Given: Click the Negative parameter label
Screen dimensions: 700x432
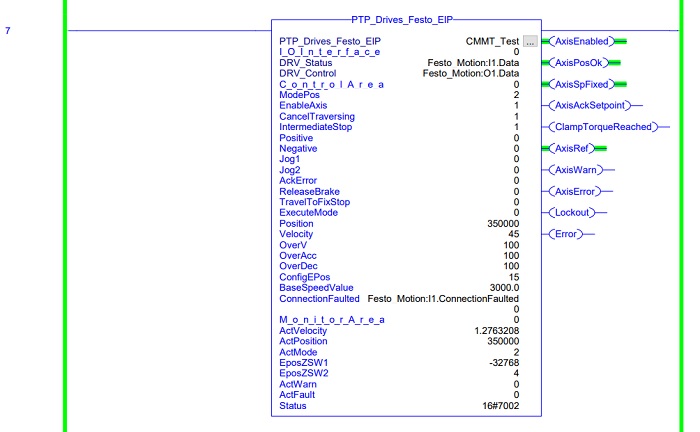Looking at the screenshot, I should [298, 149].
